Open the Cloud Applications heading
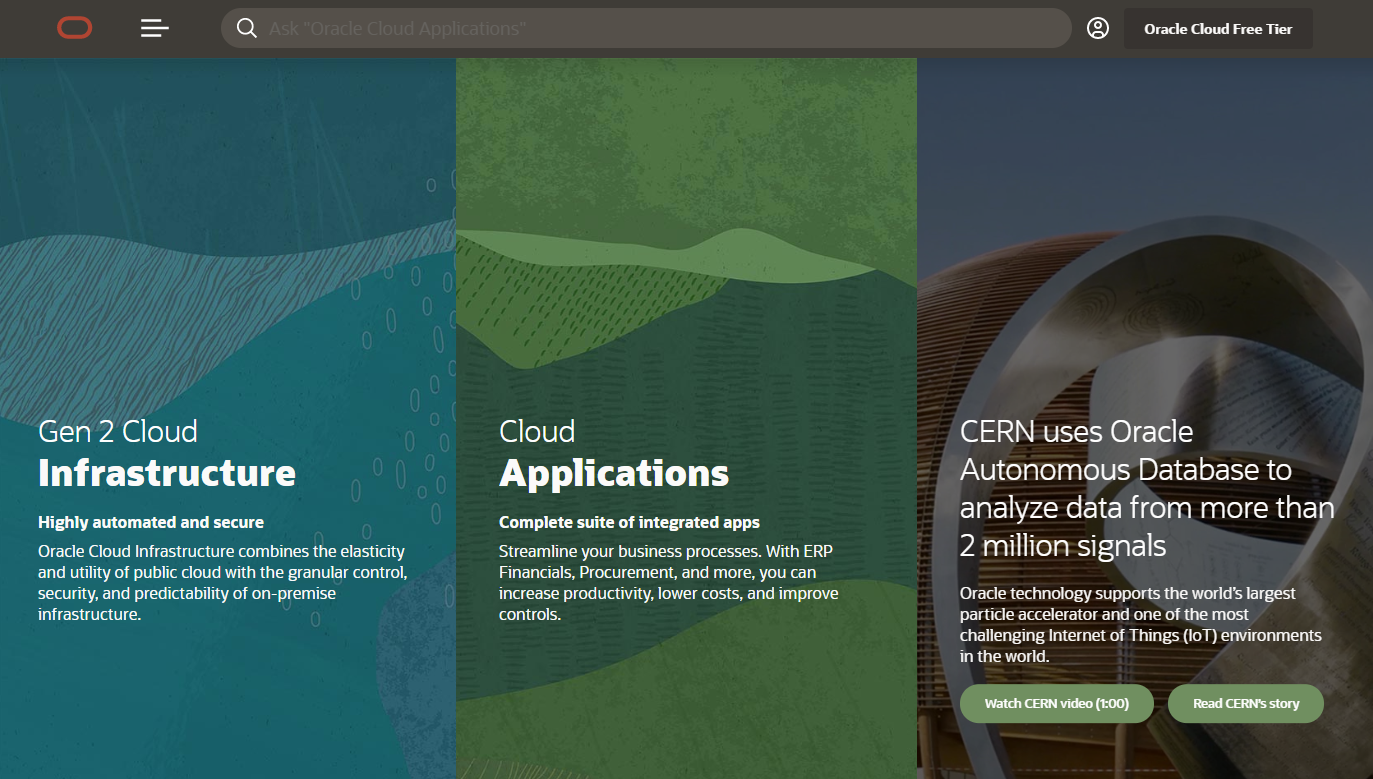 (614, 453)
